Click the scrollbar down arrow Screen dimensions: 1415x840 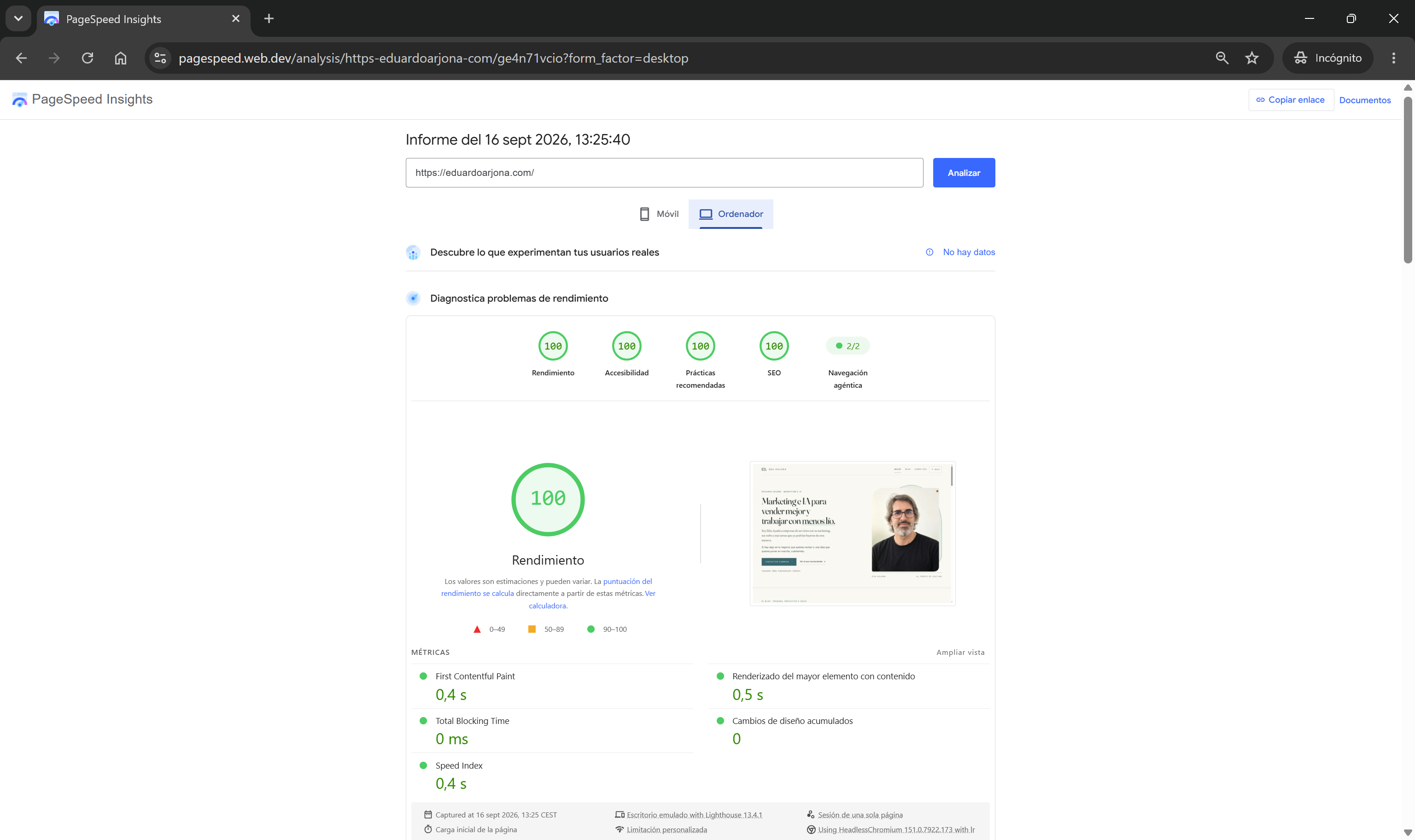[1408, 833]
